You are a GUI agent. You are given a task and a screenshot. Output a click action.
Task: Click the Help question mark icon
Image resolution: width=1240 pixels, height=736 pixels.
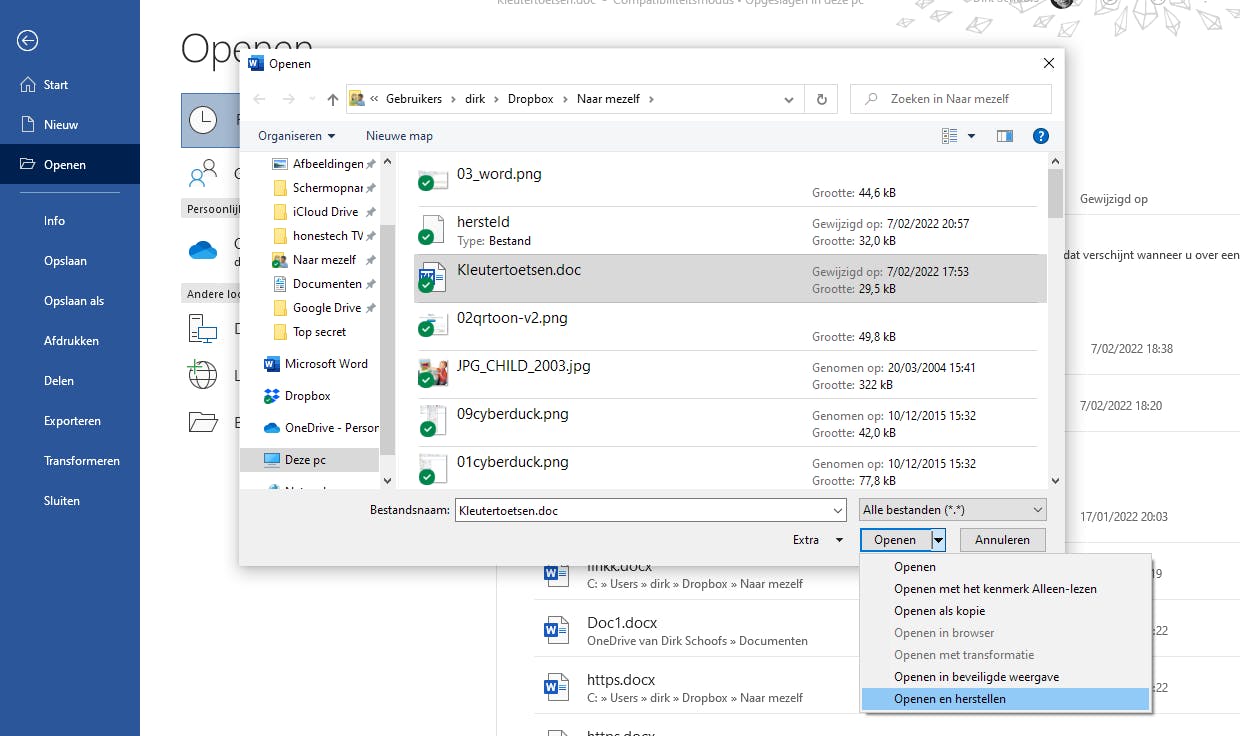tap(1040, 136)
